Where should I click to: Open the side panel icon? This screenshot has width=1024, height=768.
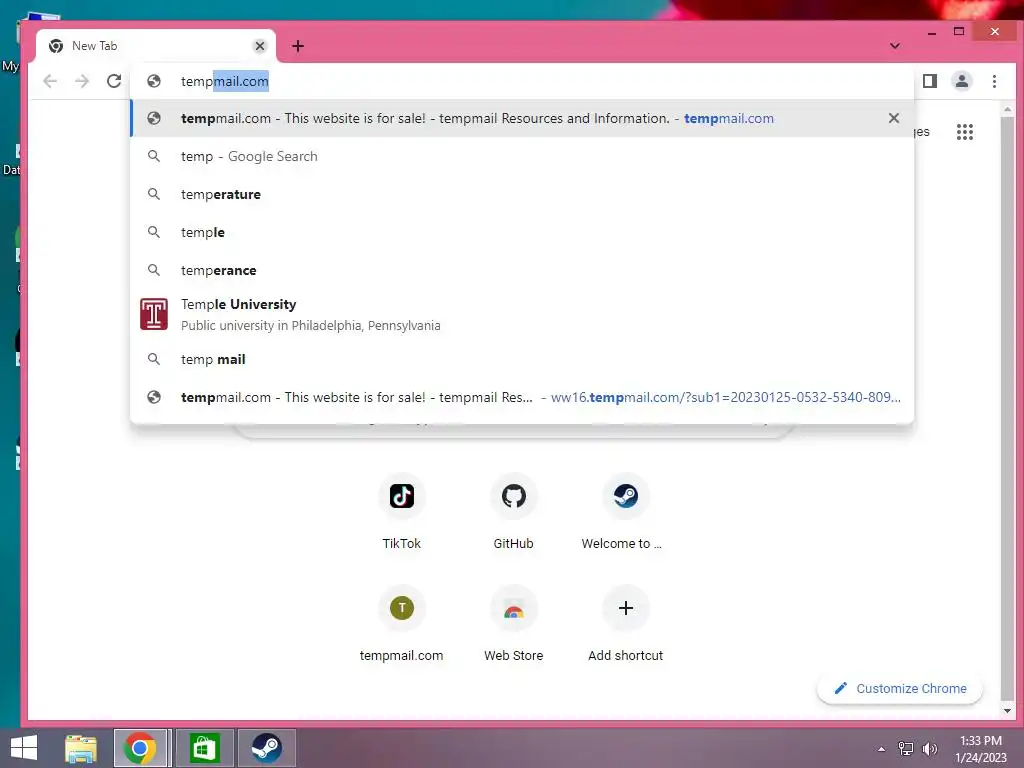point(930,81)
